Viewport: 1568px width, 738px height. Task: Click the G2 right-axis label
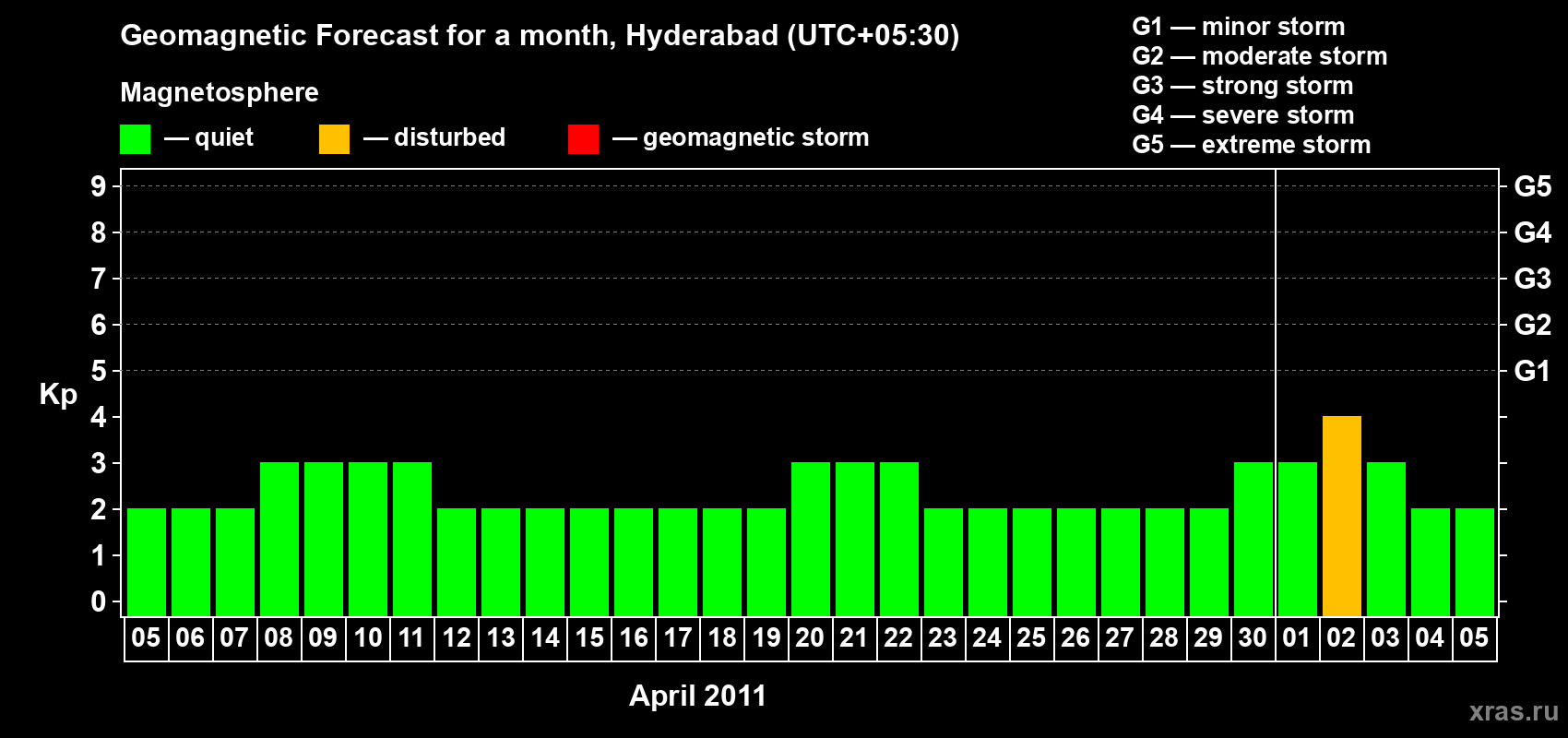[x=1533, y=325]
